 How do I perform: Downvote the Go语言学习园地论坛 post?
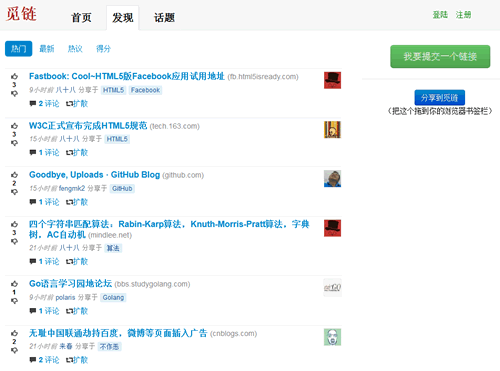tap(14, 301)
